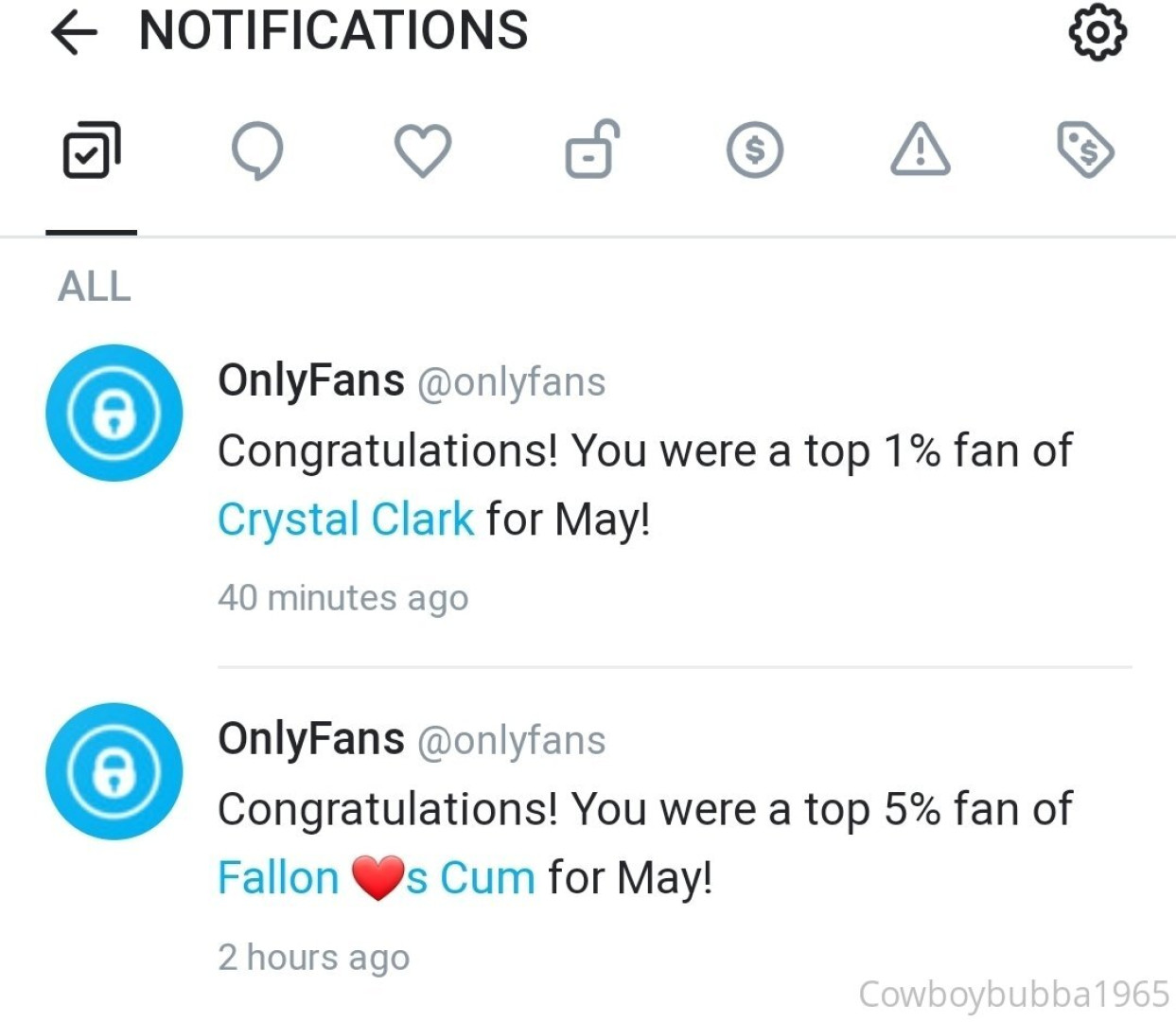The width and height of the screenshot is (1176, 1022).
Task: Tap OnlyFans avatar on second notification
Action: click(114, 771)
